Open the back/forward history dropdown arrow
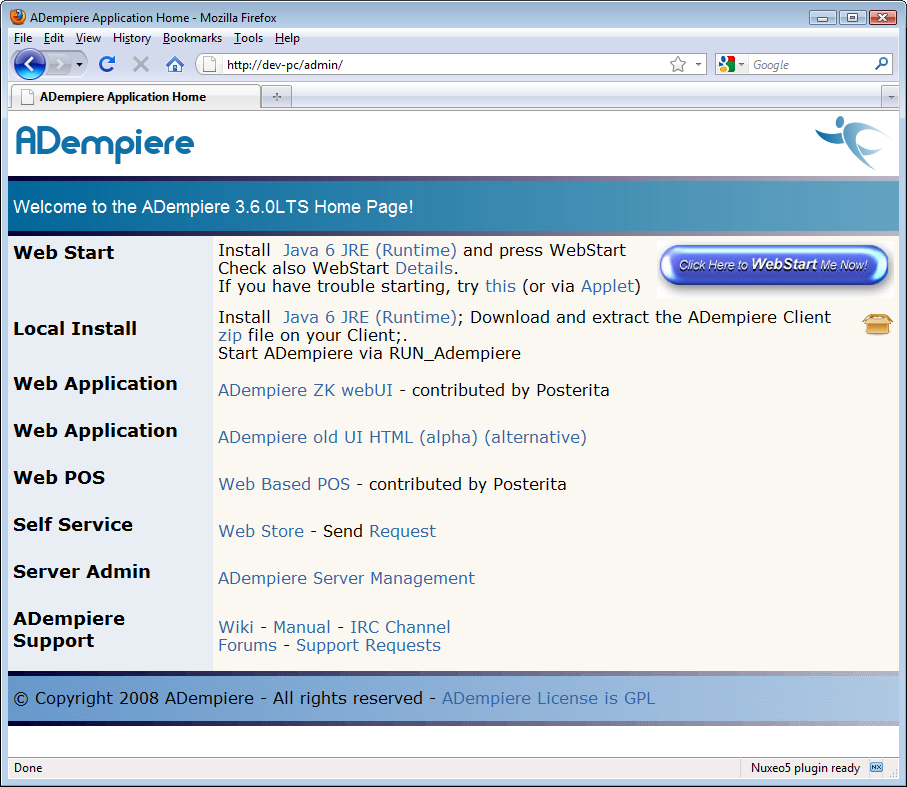This screenshot has width=907, height=787. click(x=79, y=64)
